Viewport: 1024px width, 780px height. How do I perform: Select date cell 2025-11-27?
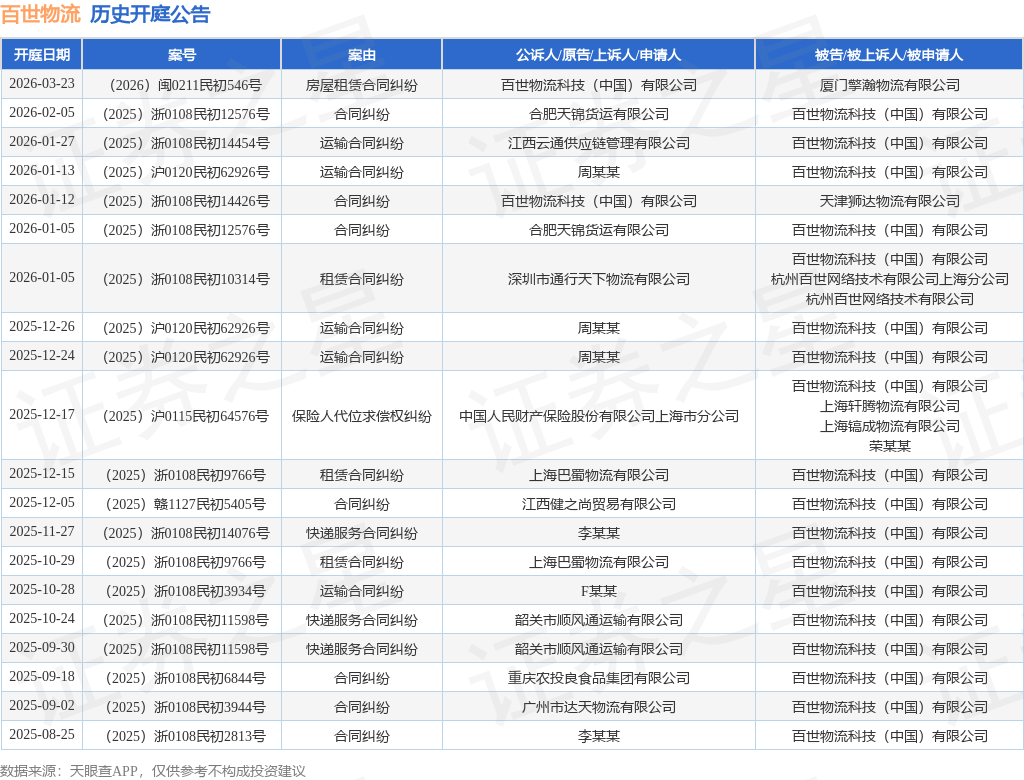click(42, 532)
